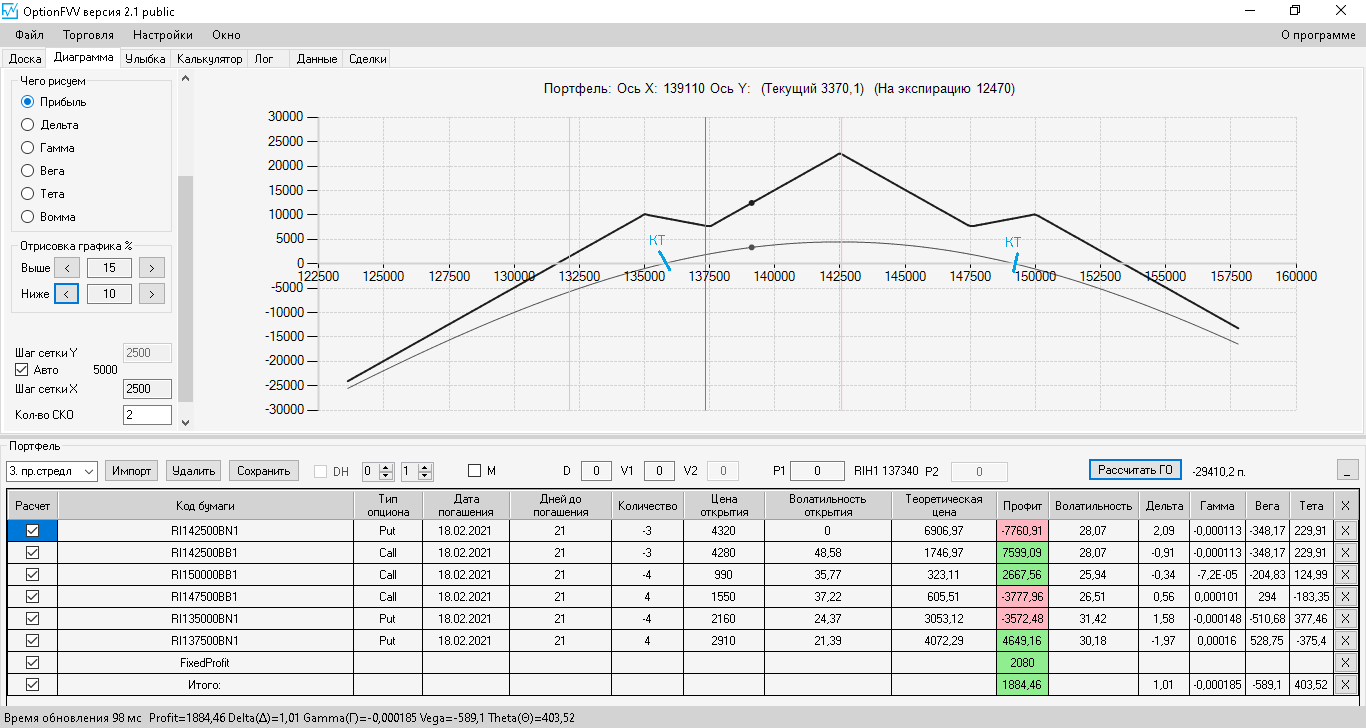Screen dimensions: 1366x728
Task: Delete the RI142500BN1 Put row
Action: point(1344,531)
